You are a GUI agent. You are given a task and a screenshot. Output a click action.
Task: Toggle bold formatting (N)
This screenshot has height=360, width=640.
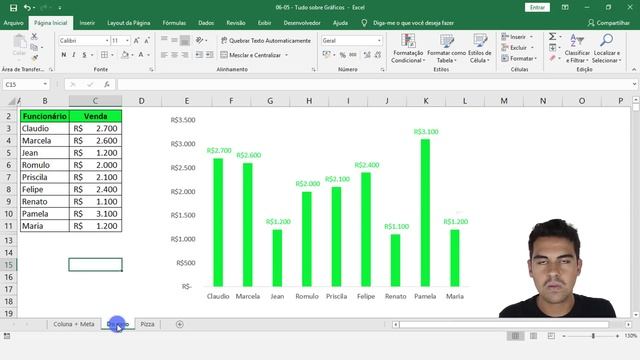64,55
